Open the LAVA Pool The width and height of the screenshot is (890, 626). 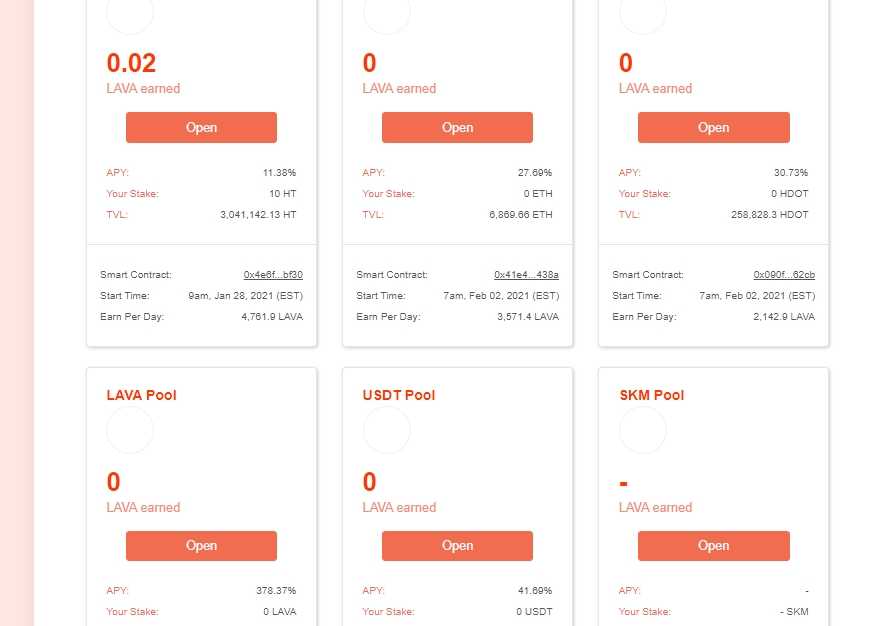pos(201,546)
